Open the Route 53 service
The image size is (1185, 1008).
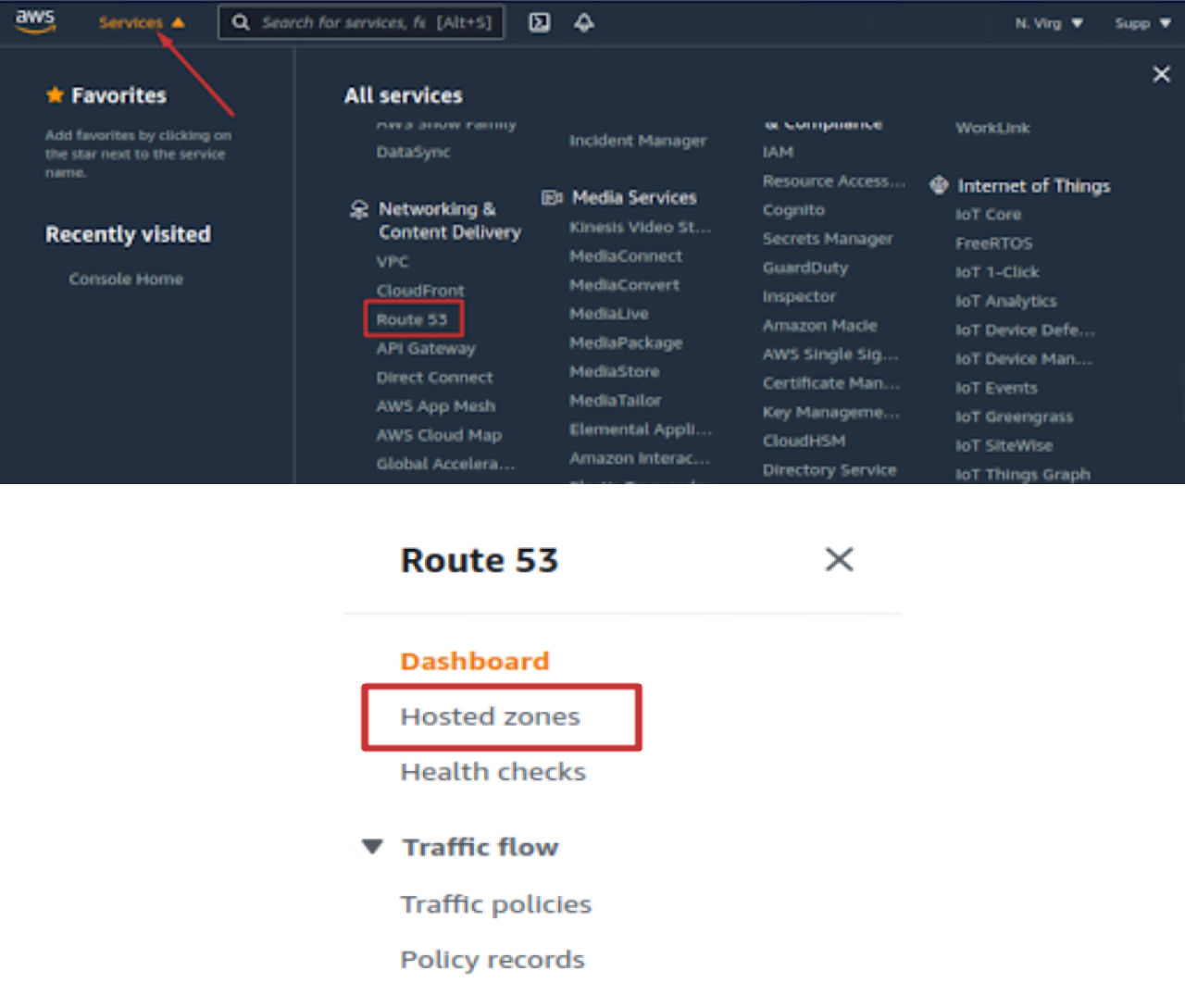[x=412, y=319]
